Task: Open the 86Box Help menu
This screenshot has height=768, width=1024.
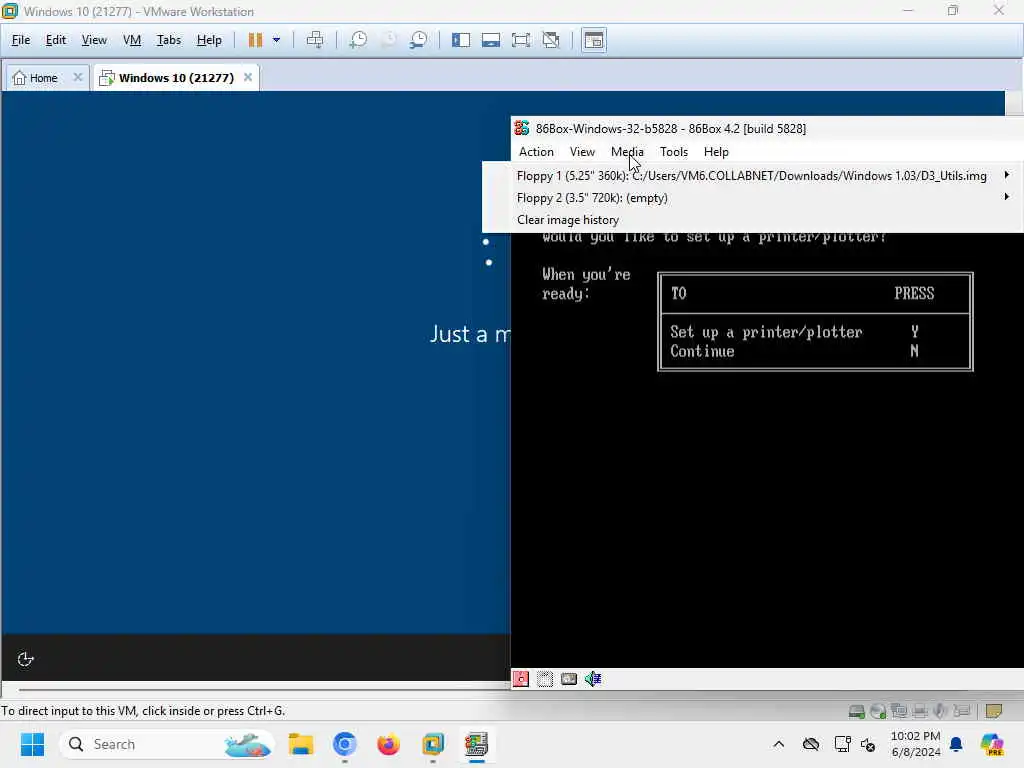Action: (x=716, y=152)
